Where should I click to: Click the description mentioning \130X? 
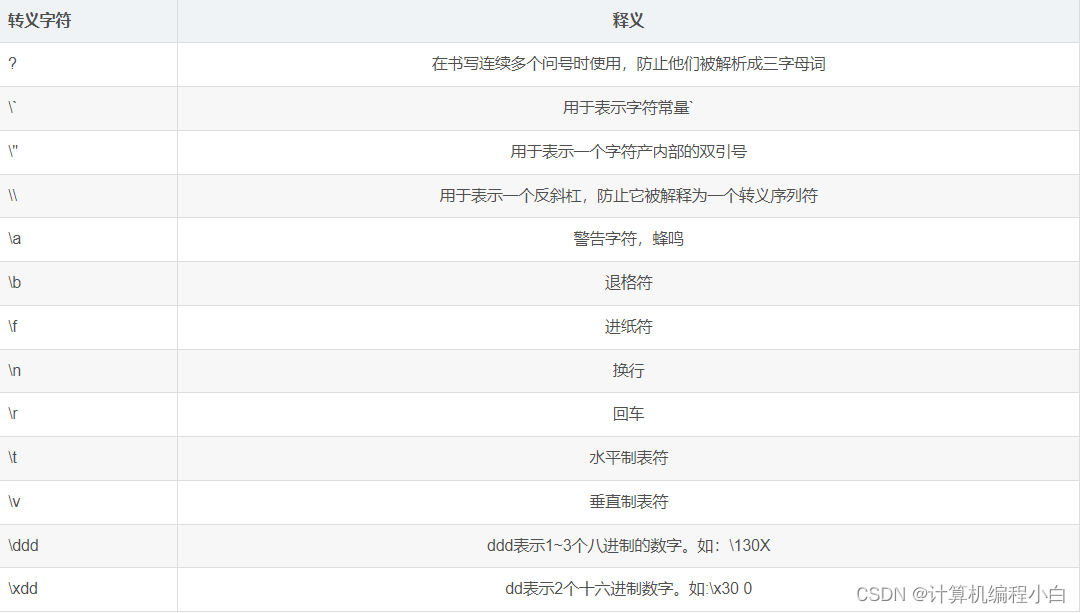(628, 546)
